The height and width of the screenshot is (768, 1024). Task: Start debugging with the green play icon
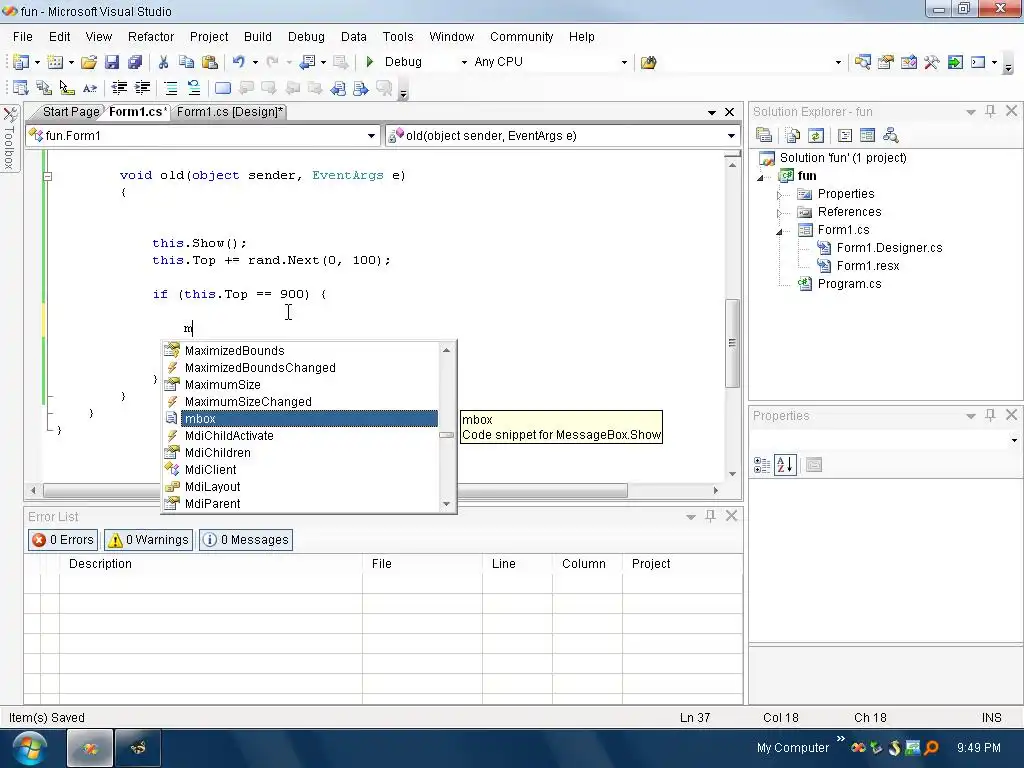click(x=370, y=62)
